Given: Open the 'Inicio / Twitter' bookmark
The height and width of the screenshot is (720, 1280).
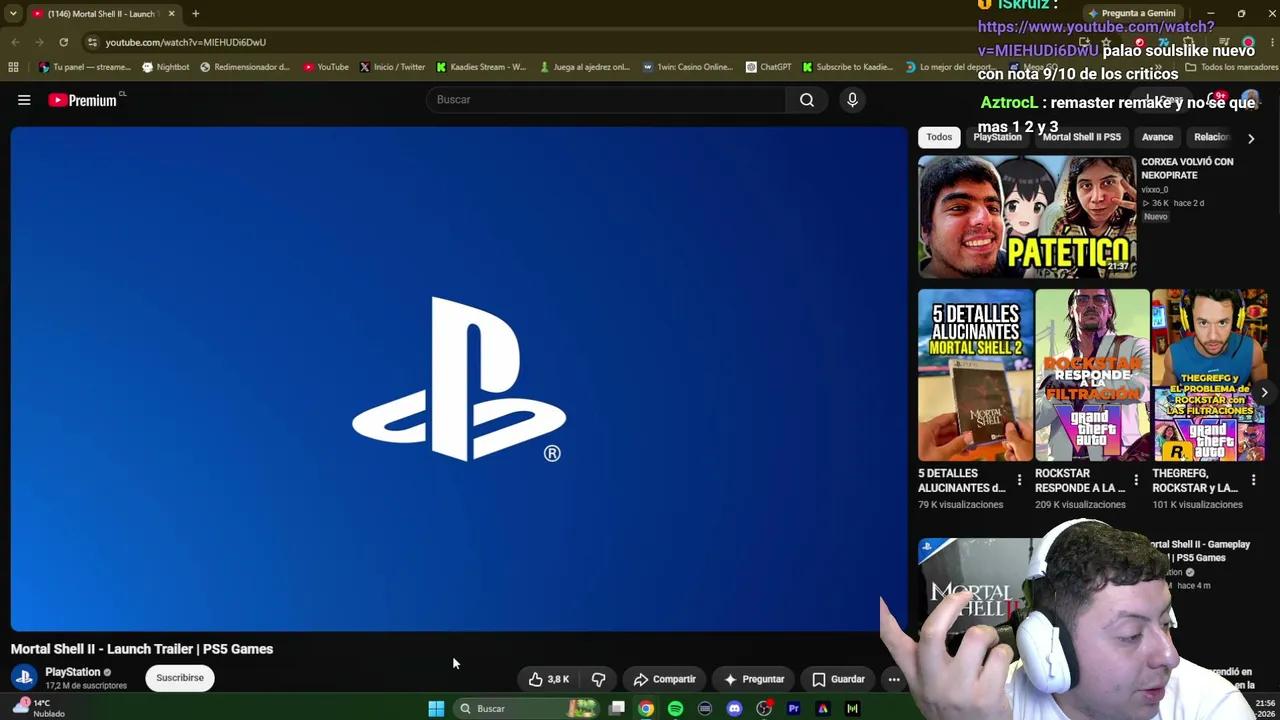Looking at the screenshot, I should (x=392, y=67).
